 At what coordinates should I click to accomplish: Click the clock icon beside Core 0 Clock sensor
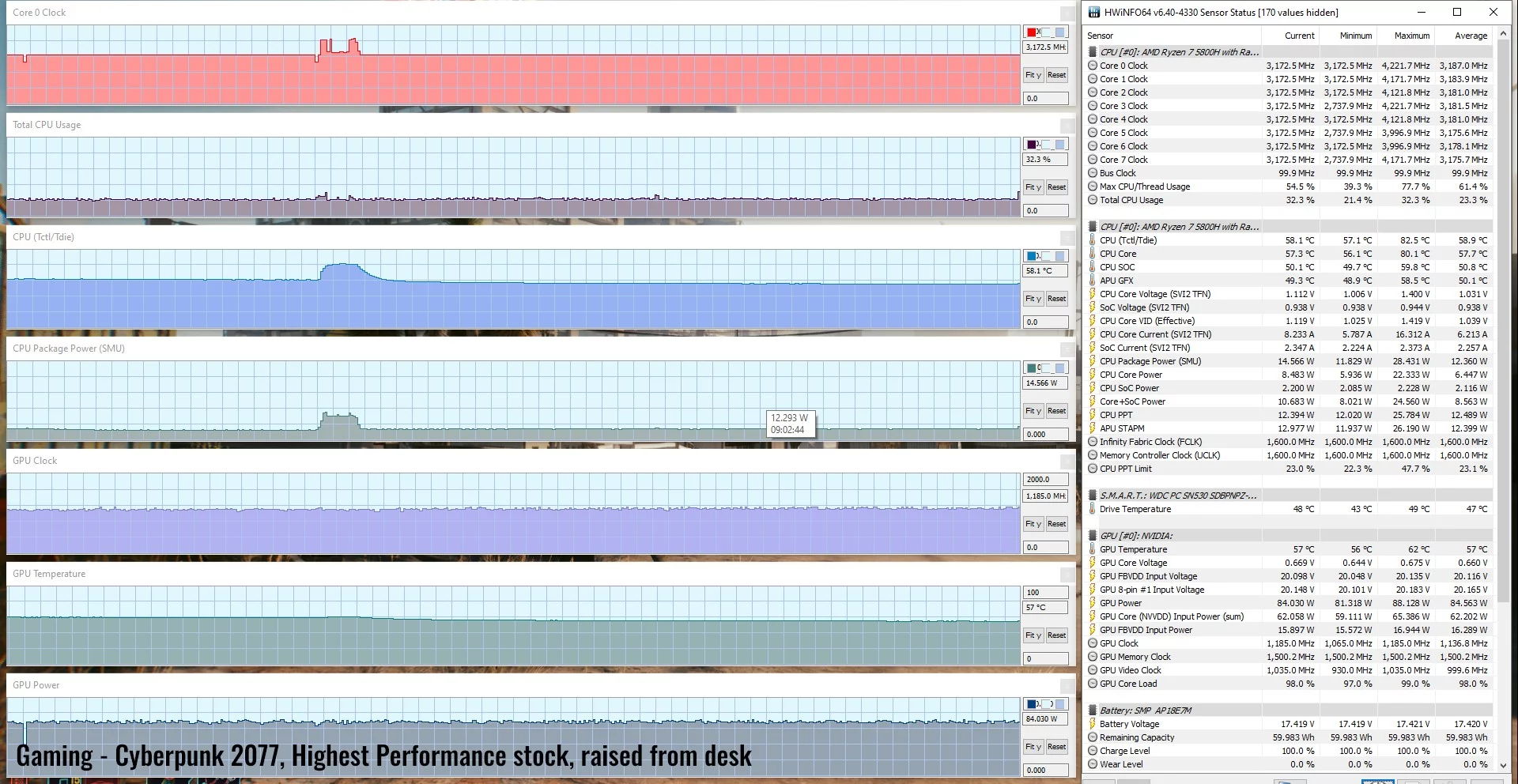[1093, 66]
